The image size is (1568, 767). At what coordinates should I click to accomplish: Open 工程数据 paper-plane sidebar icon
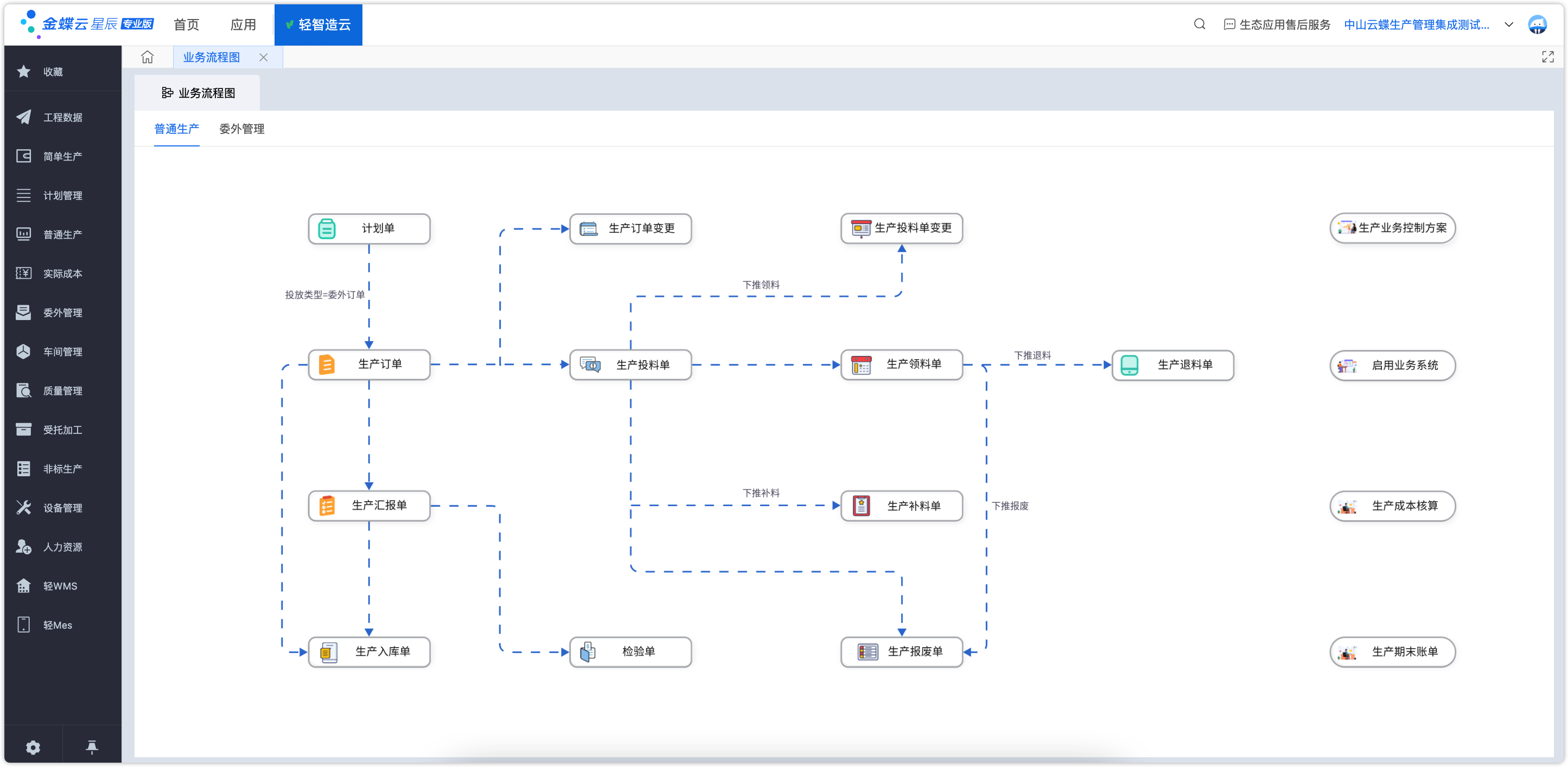pyautogui.click(x=24, y=117)
